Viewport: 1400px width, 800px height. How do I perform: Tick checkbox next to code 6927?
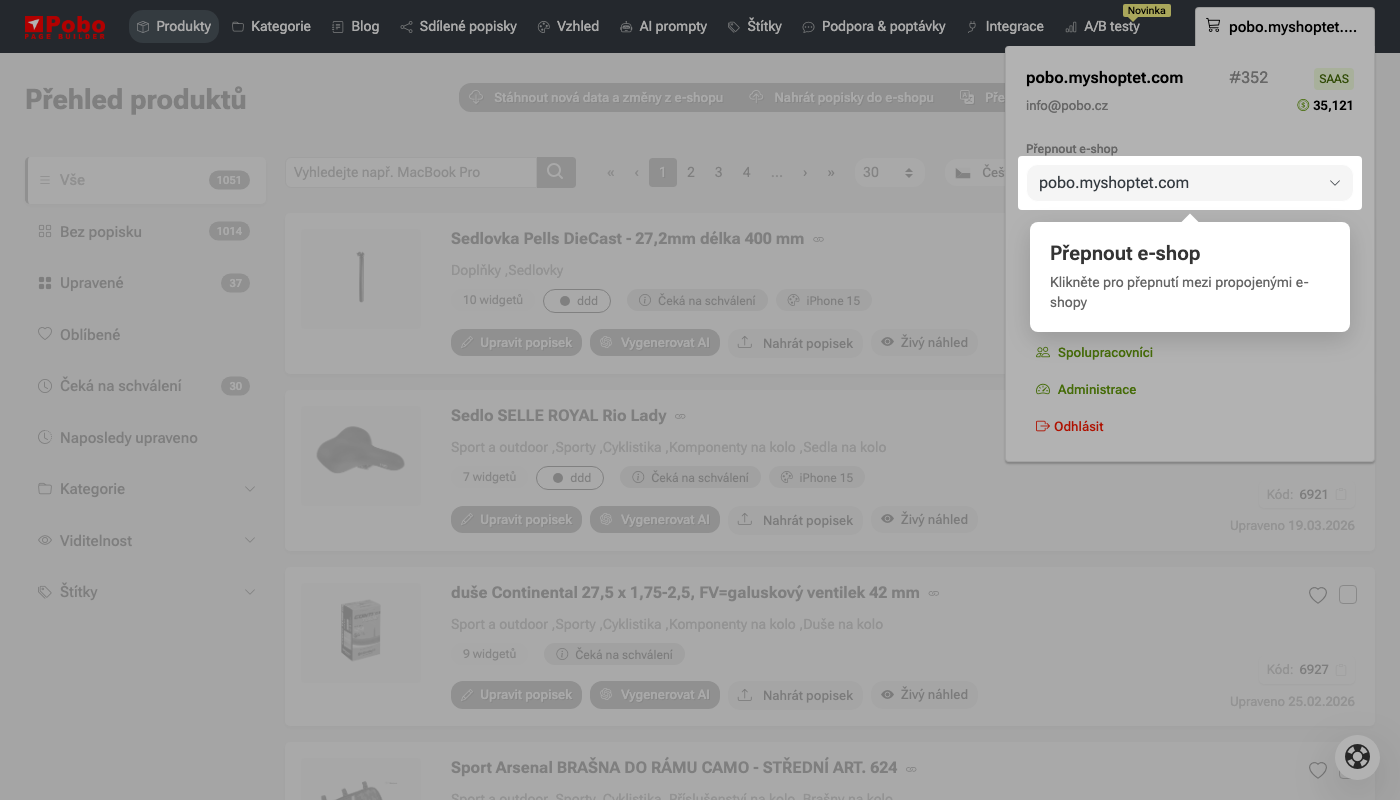pos(1341,670)
